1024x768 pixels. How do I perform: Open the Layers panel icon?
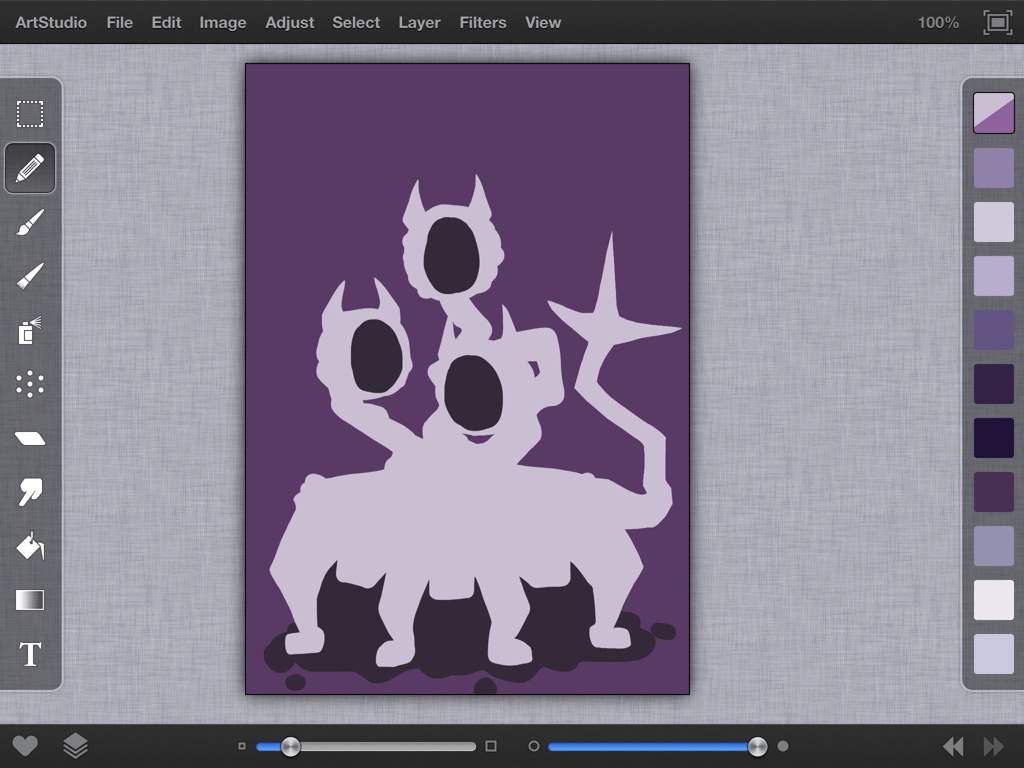pyautogui.click(x=76, y=746)
